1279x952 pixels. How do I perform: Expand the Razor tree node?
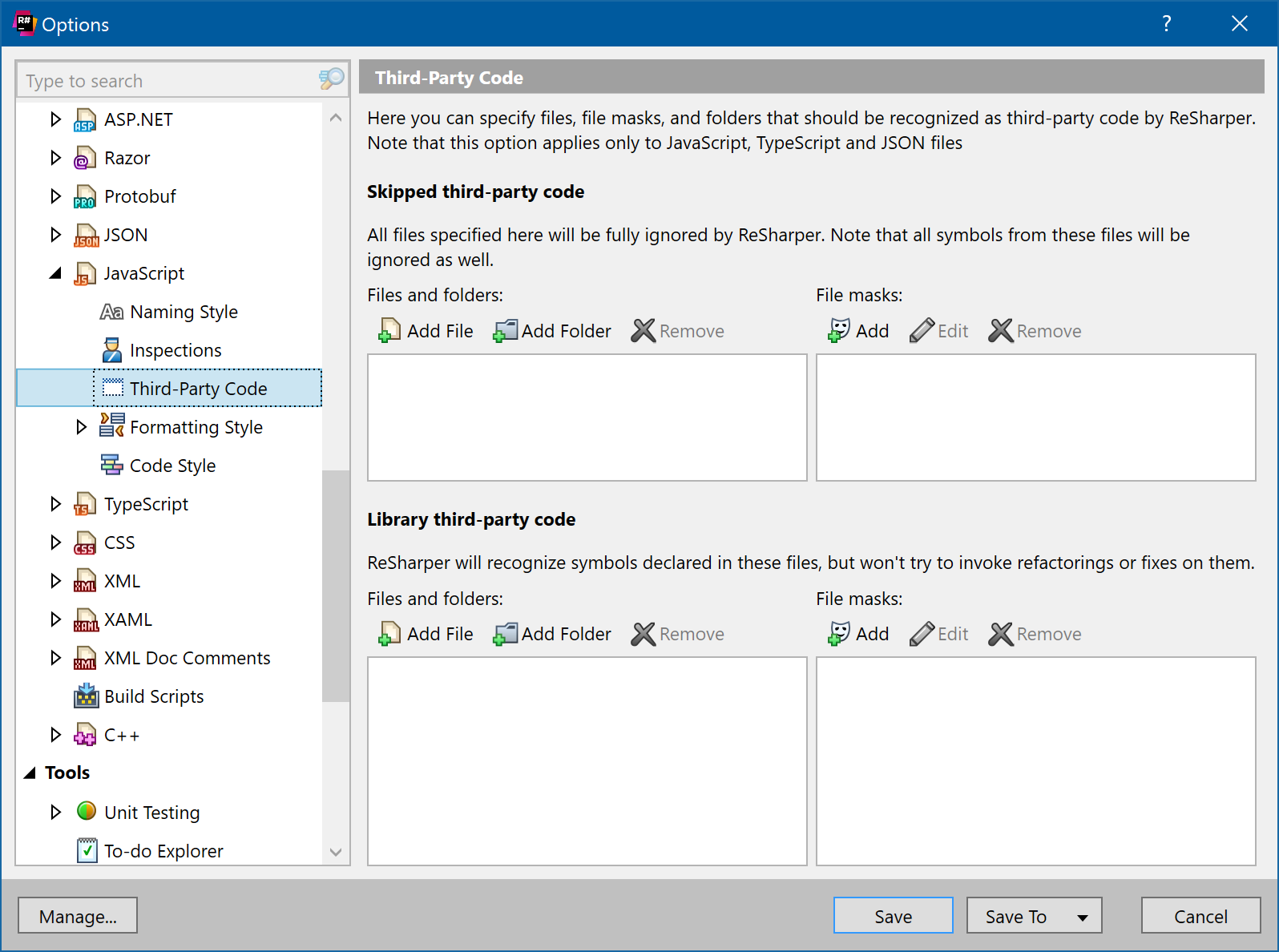[55, 158]
